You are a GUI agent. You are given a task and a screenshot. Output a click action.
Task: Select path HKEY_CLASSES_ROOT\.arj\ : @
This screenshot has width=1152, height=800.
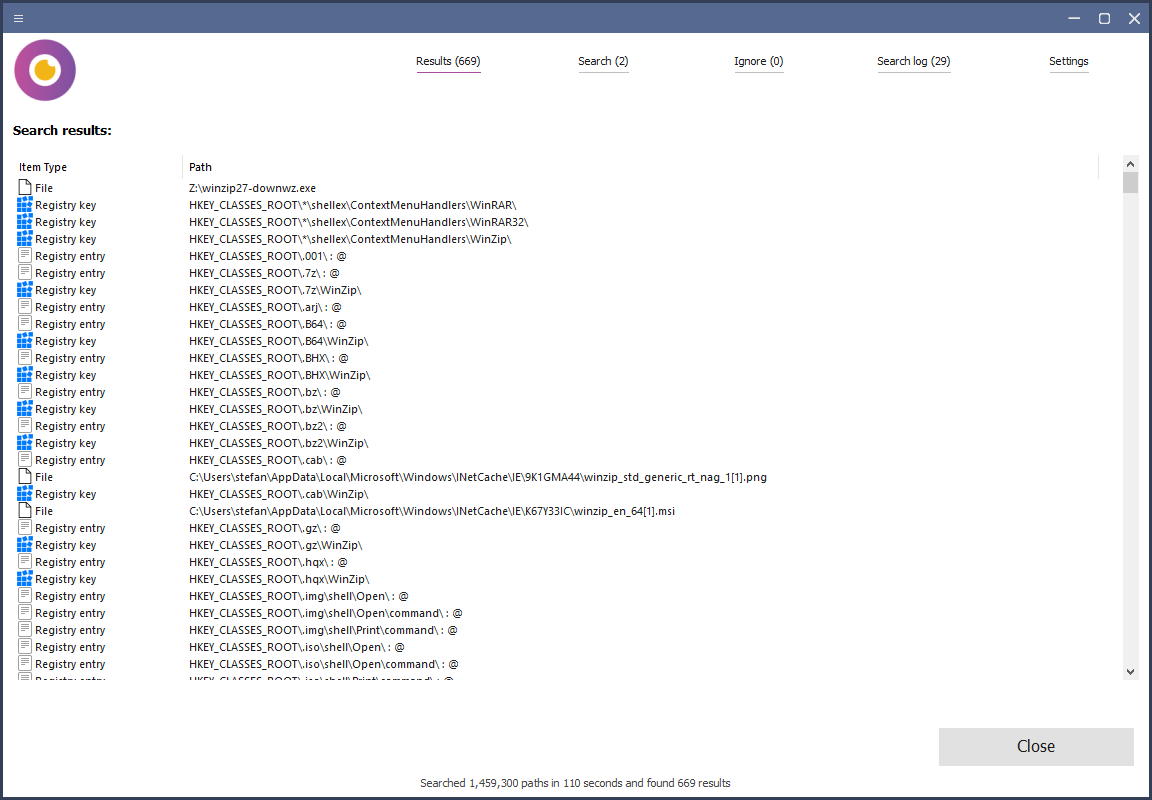tap(265, 307)
